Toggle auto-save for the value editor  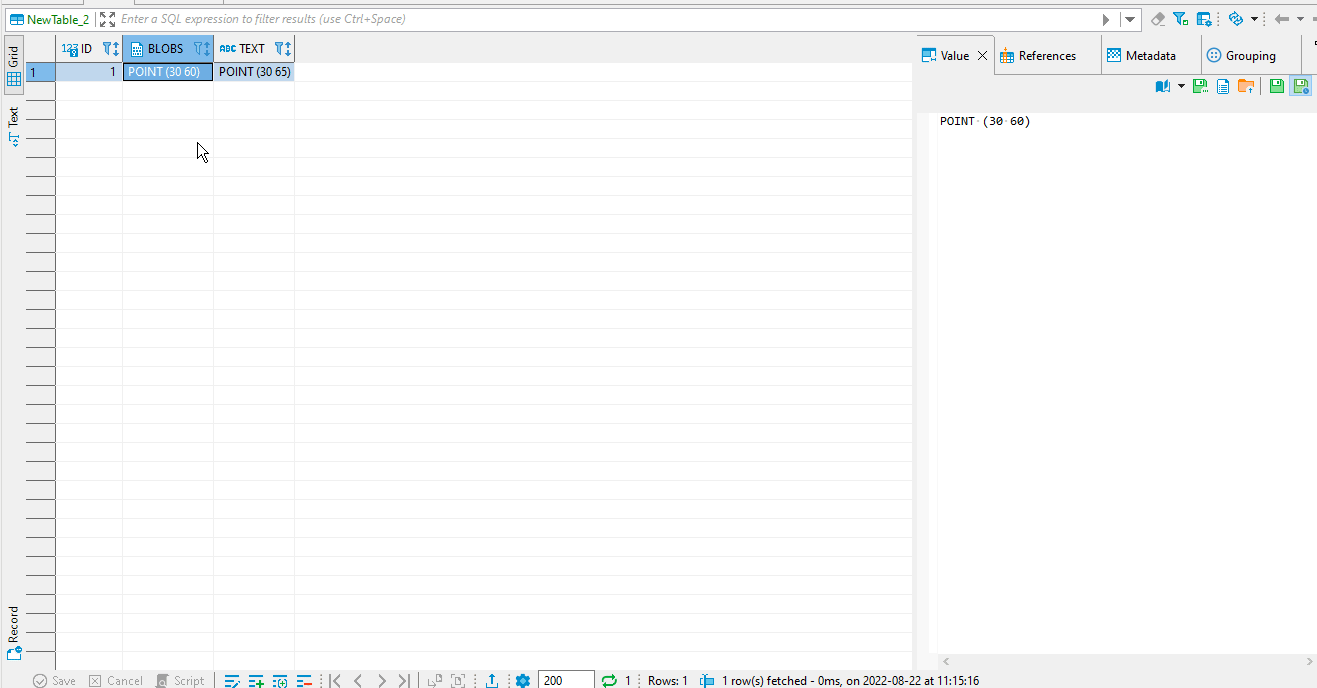pyautogui.click(x=1301, y=86)
